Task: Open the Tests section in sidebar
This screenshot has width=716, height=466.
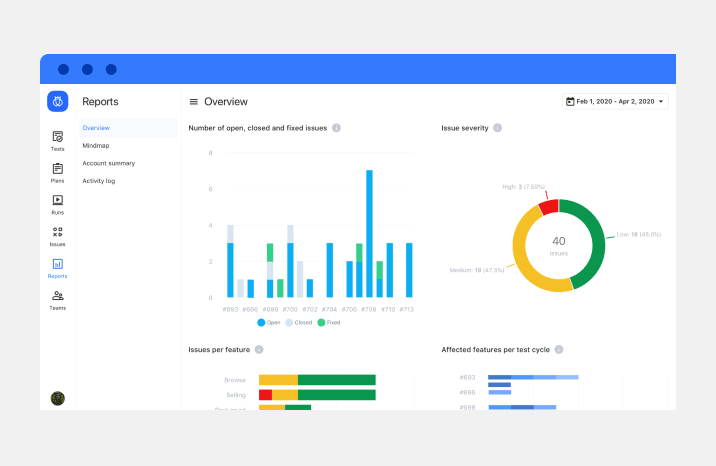Action: (x=58, y=140)
